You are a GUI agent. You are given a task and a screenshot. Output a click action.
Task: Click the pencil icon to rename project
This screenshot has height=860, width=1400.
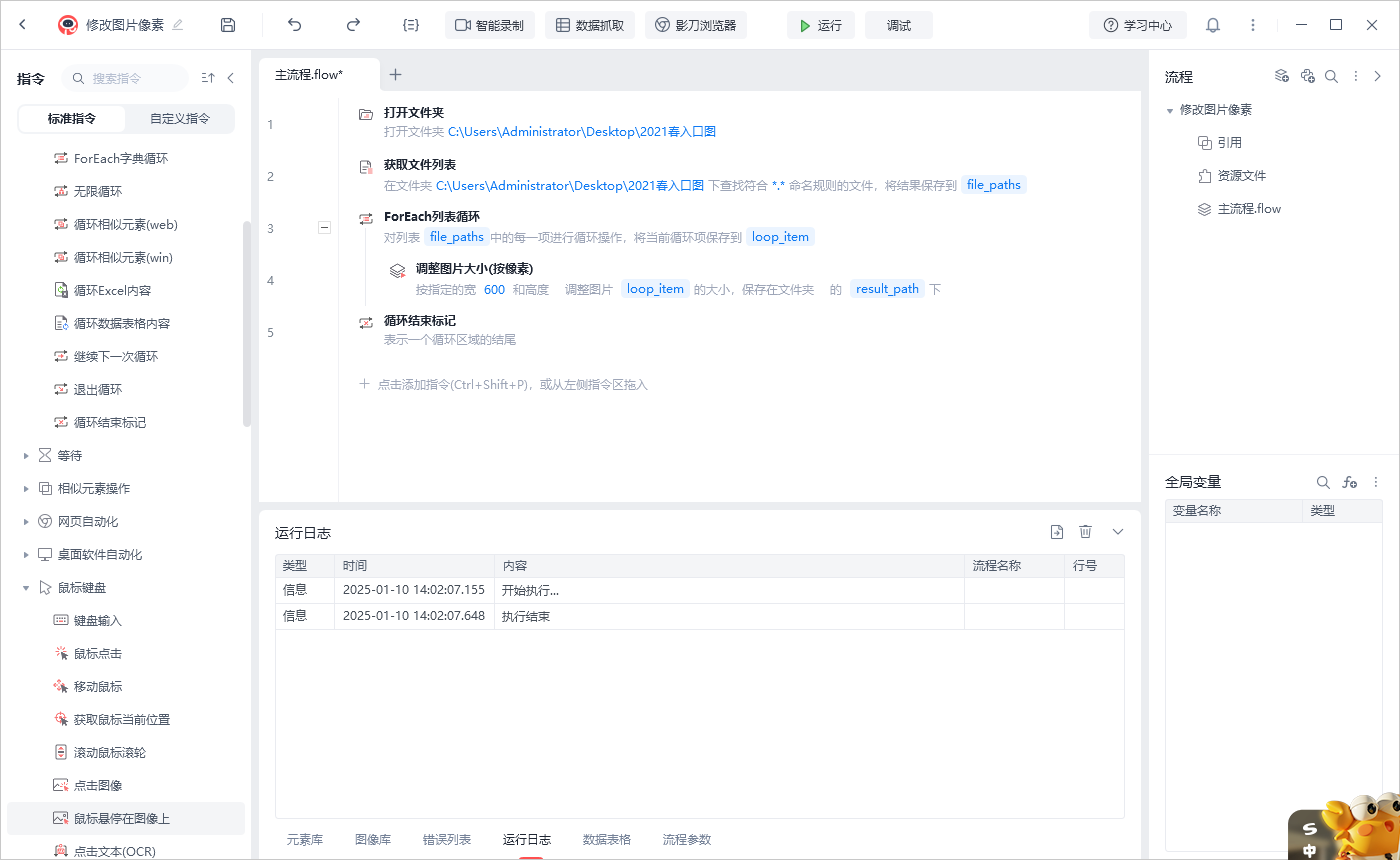coord(178,25)
